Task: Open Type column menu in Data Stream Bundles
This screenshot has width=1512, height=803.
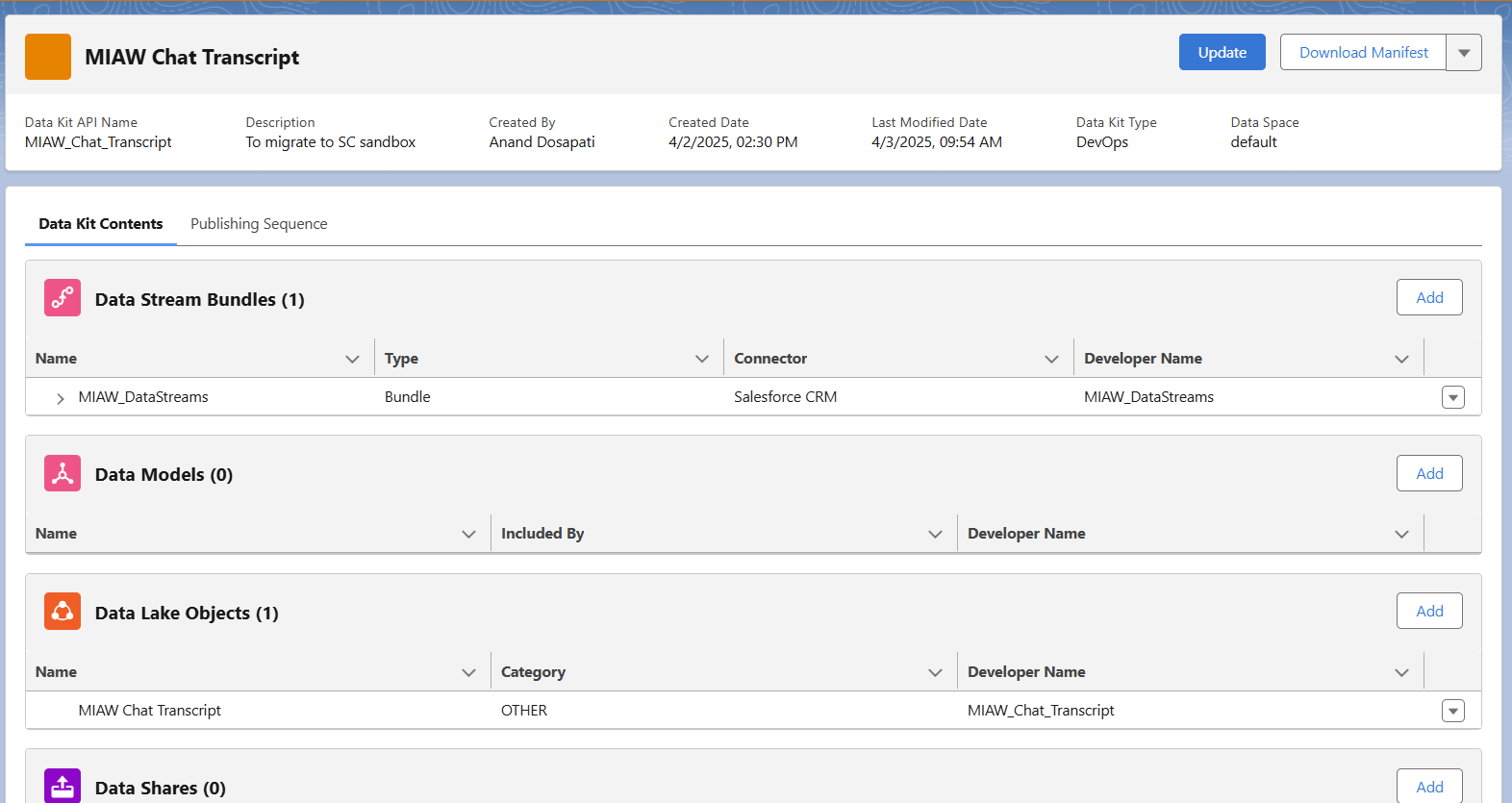Action: [701, 359]
